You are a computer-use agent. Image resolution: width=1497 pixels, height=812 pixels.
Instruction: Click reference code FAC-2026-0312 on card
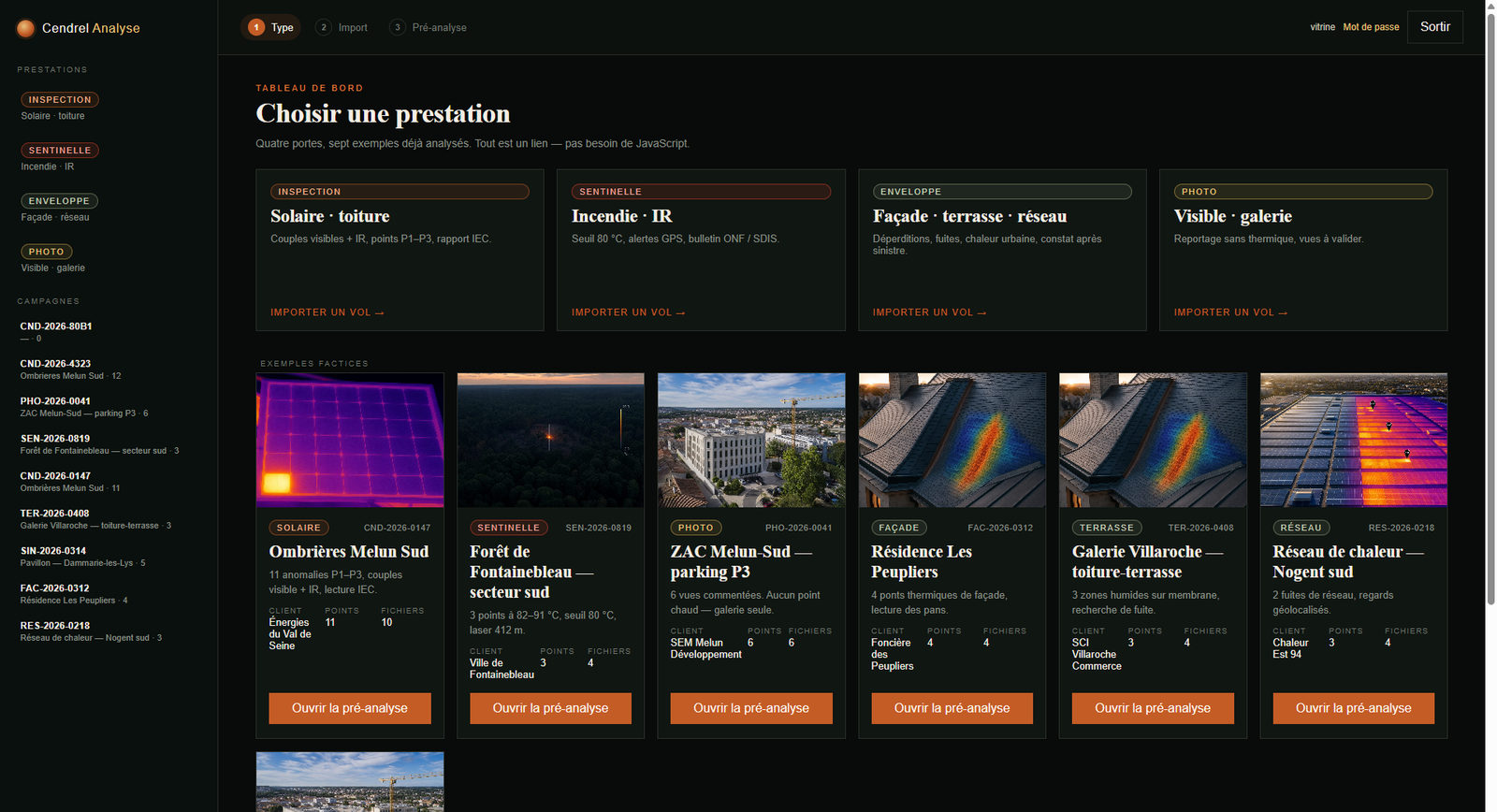tap(1000, 528)
